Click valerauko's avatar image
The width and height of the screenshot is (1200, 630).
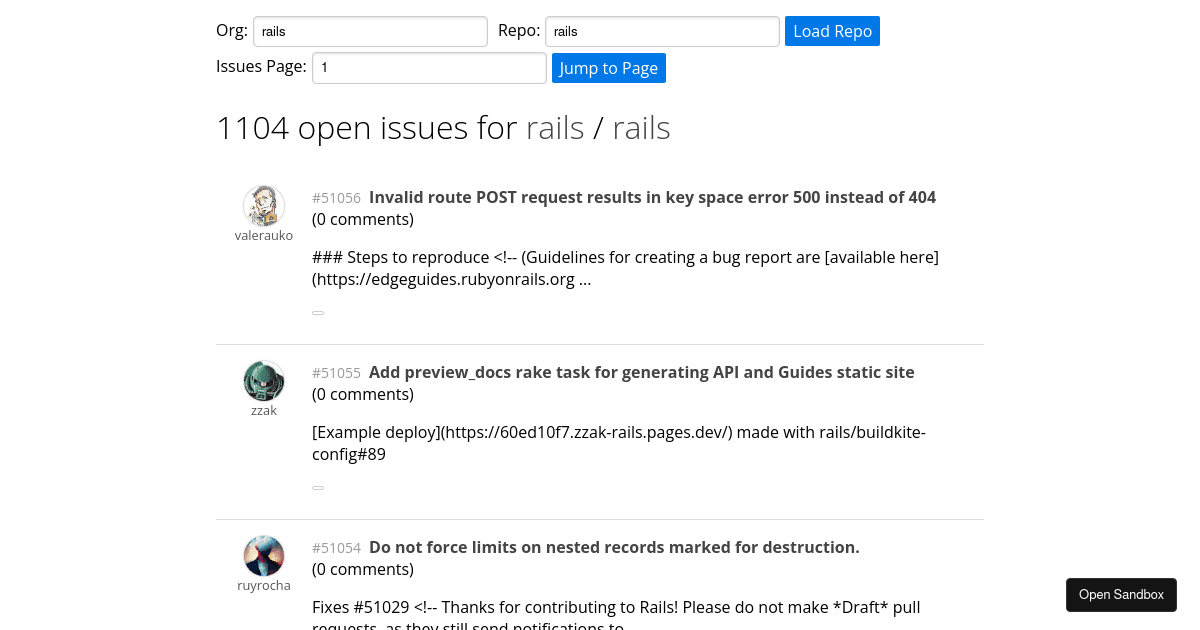(263, 205)
